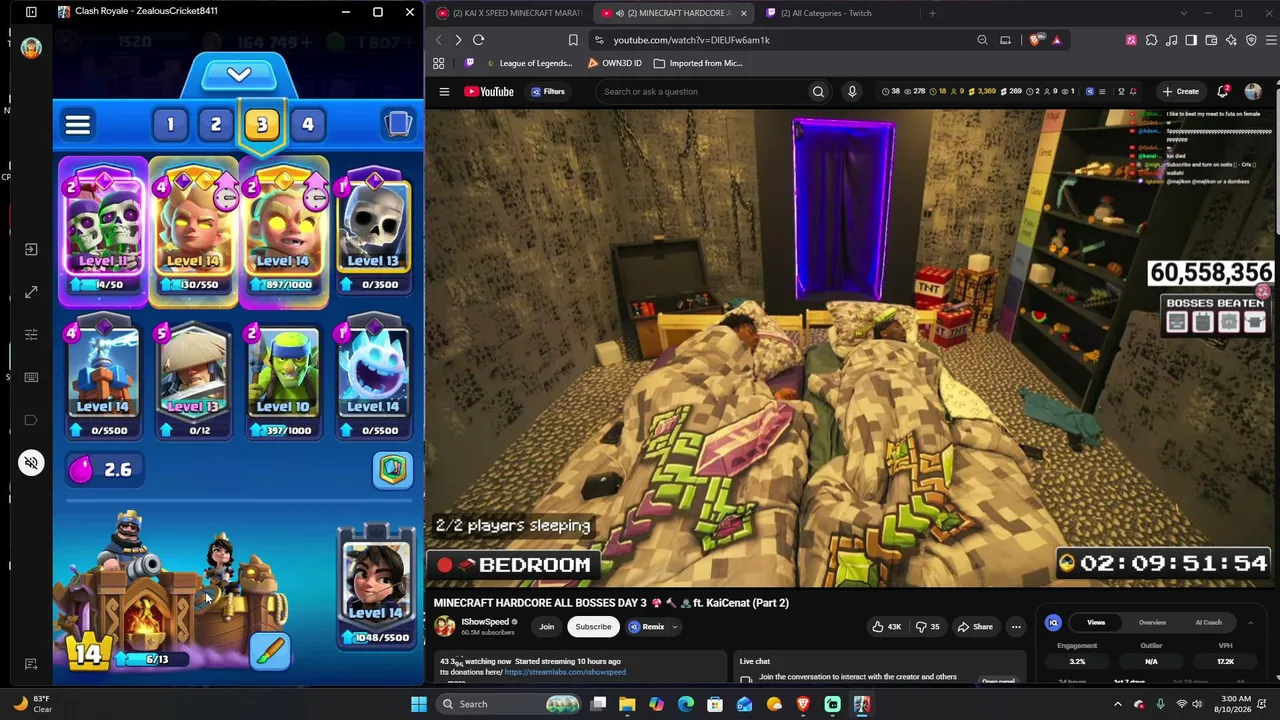Viewport: 1280px width, 720px height.
Task: Reload the YouTube page
Action: click(x=478, y=40)
